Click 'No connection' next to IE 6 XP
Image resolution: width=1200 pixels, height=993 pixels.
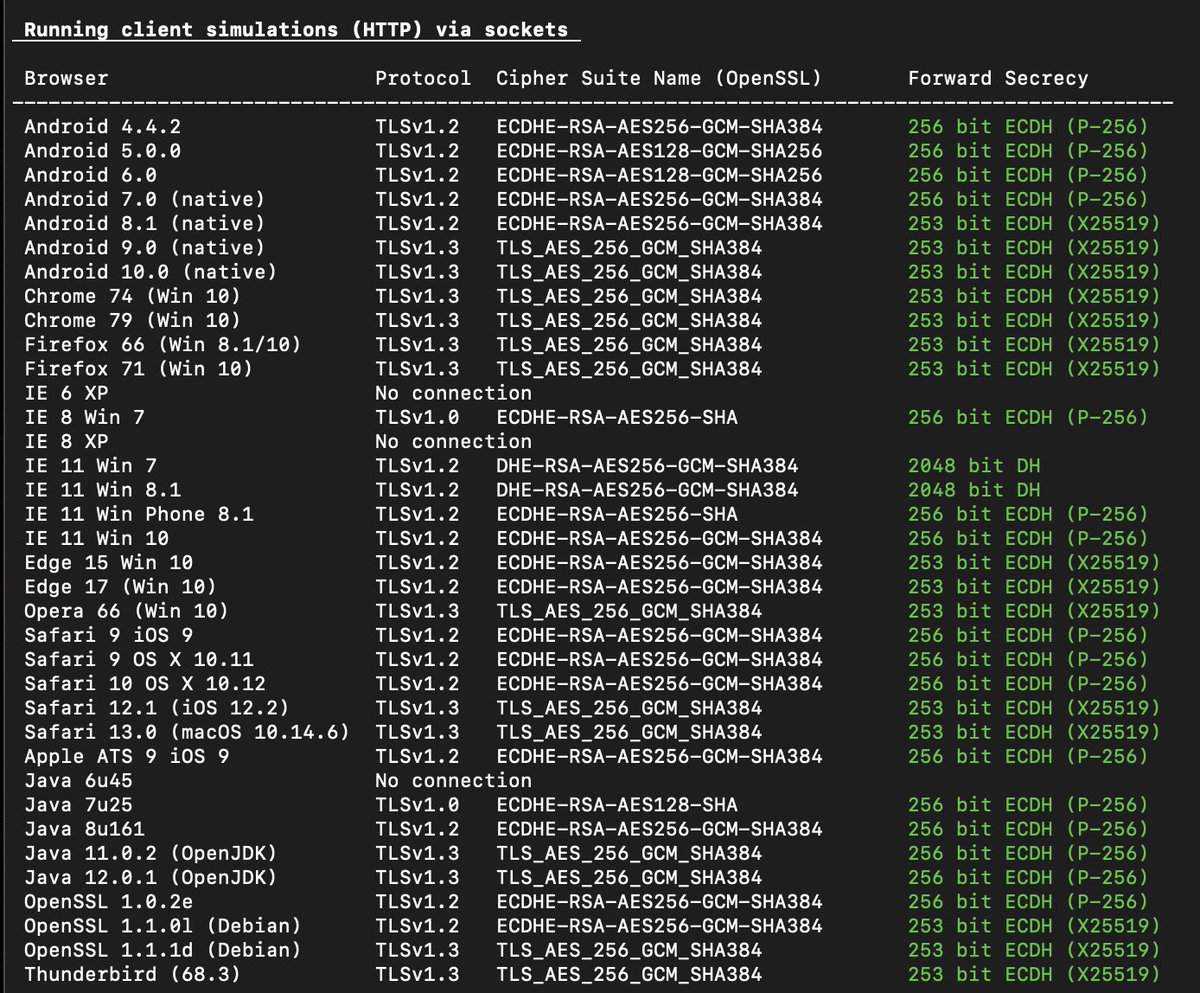pos(453,393)
